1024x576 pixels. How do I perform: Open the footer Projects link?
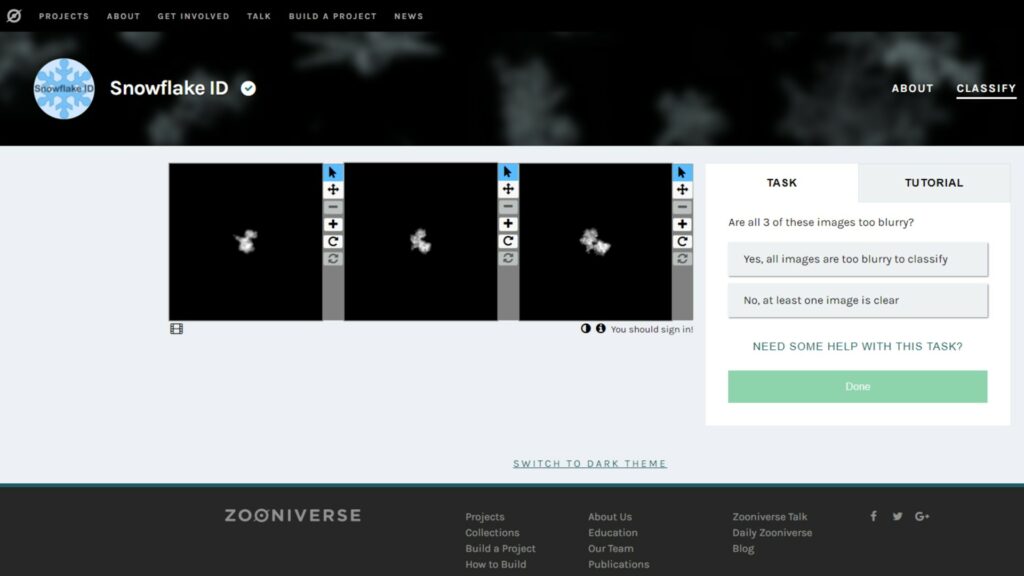[x=485, y=517]
